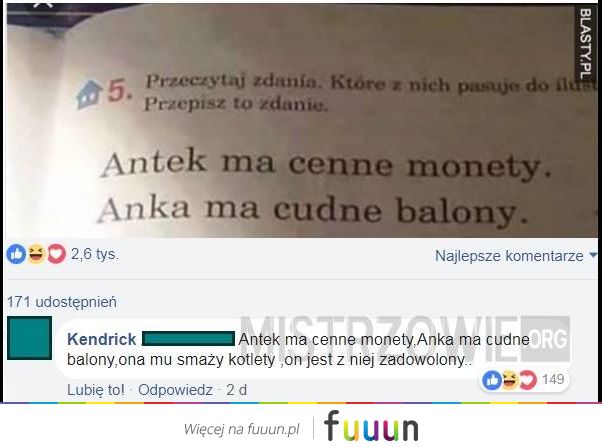The image size is (602, 447).
Task: Click the red heart reaction icon under the photo
Action: (x=56, y=254)
